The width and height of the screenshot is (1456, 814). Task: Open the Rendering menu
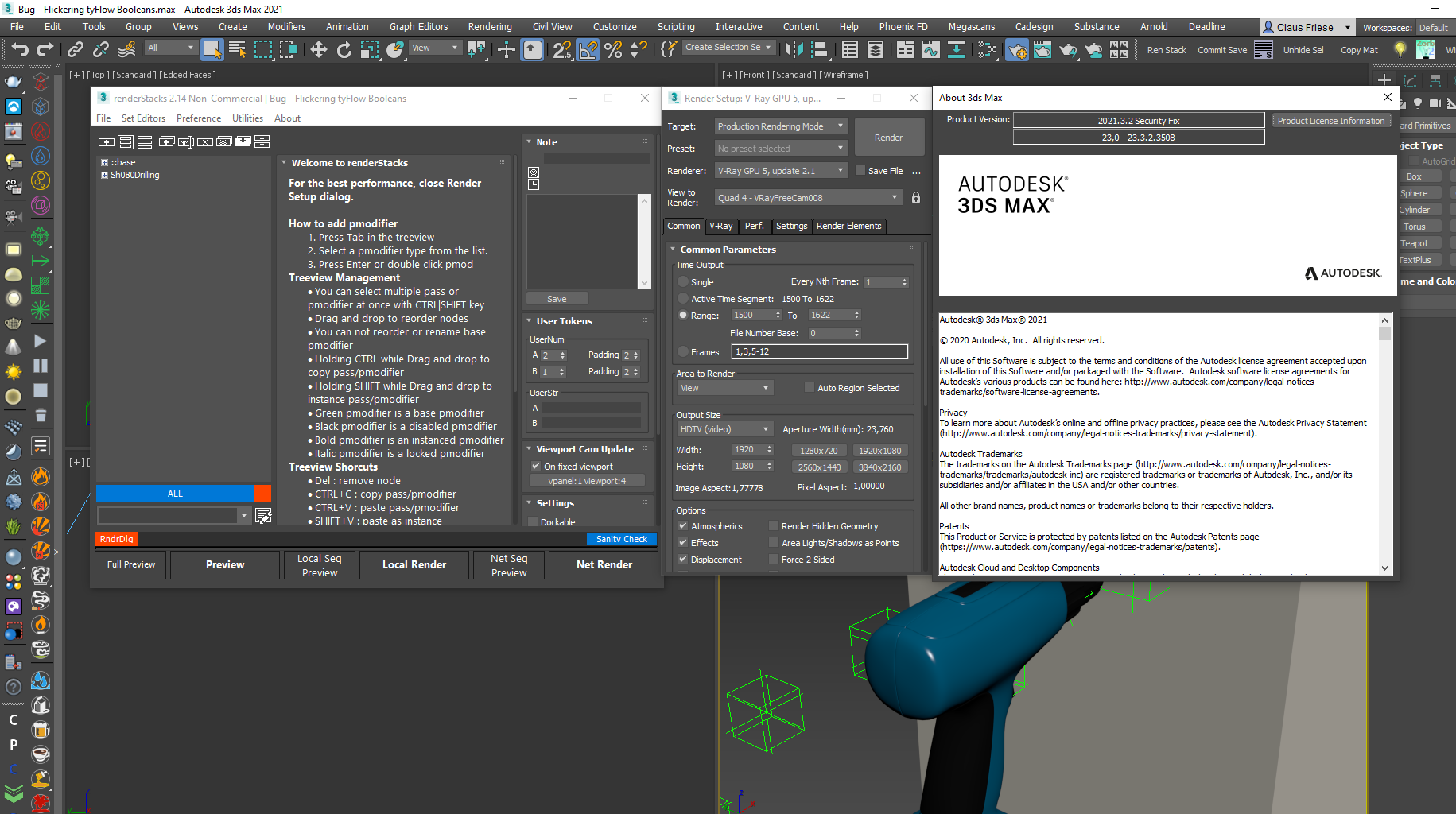tap(490, 26)
